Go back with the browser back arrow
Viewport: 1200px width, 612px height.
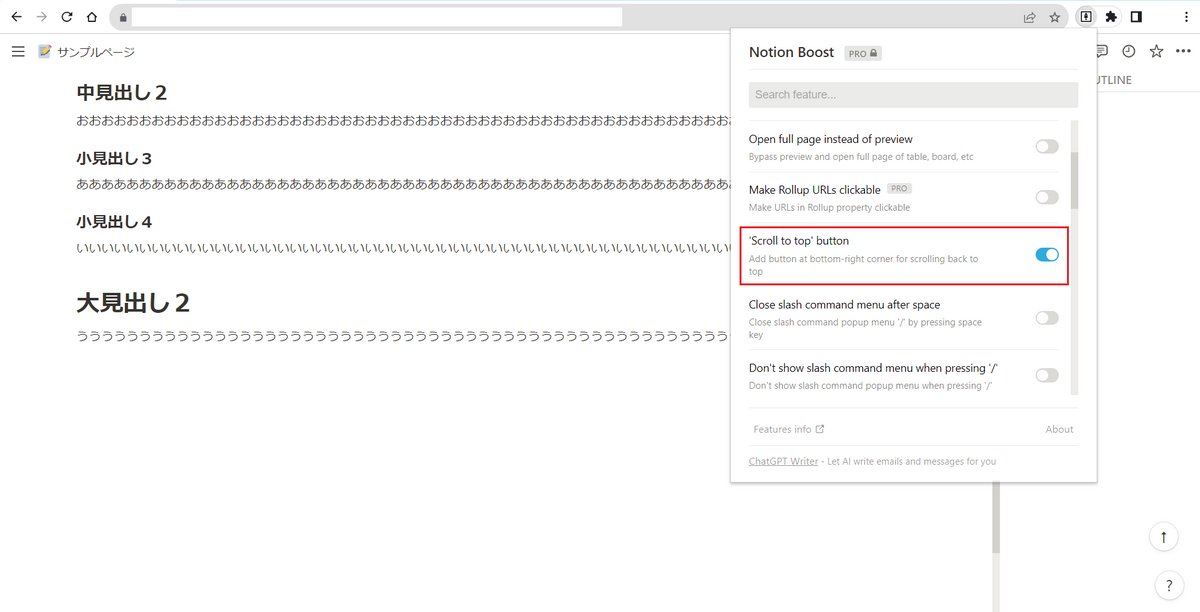(16, 17)
